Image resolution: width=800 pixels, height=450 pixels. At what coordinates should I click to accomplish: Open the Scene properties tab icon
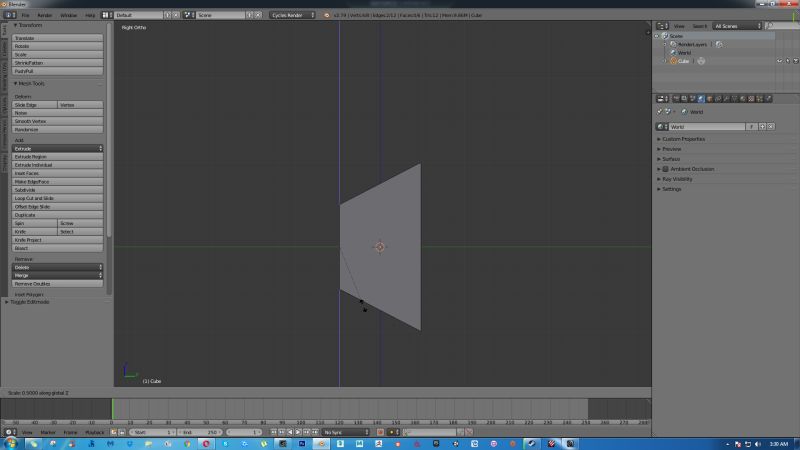click(692, 99)
